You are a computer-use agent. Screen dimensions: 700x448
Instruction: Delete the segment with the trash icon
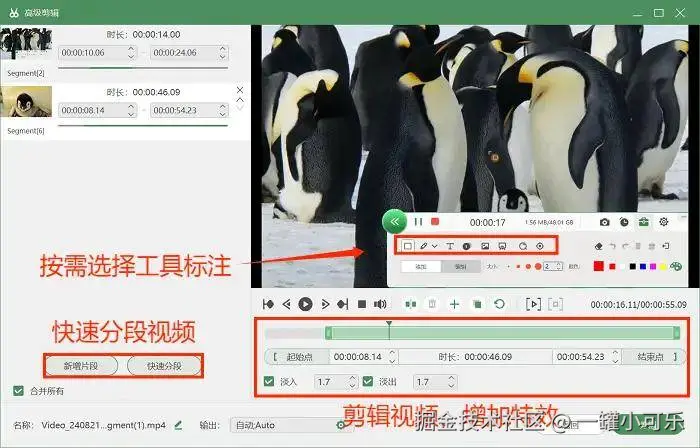pyautogui.click(x=432, y=304)
